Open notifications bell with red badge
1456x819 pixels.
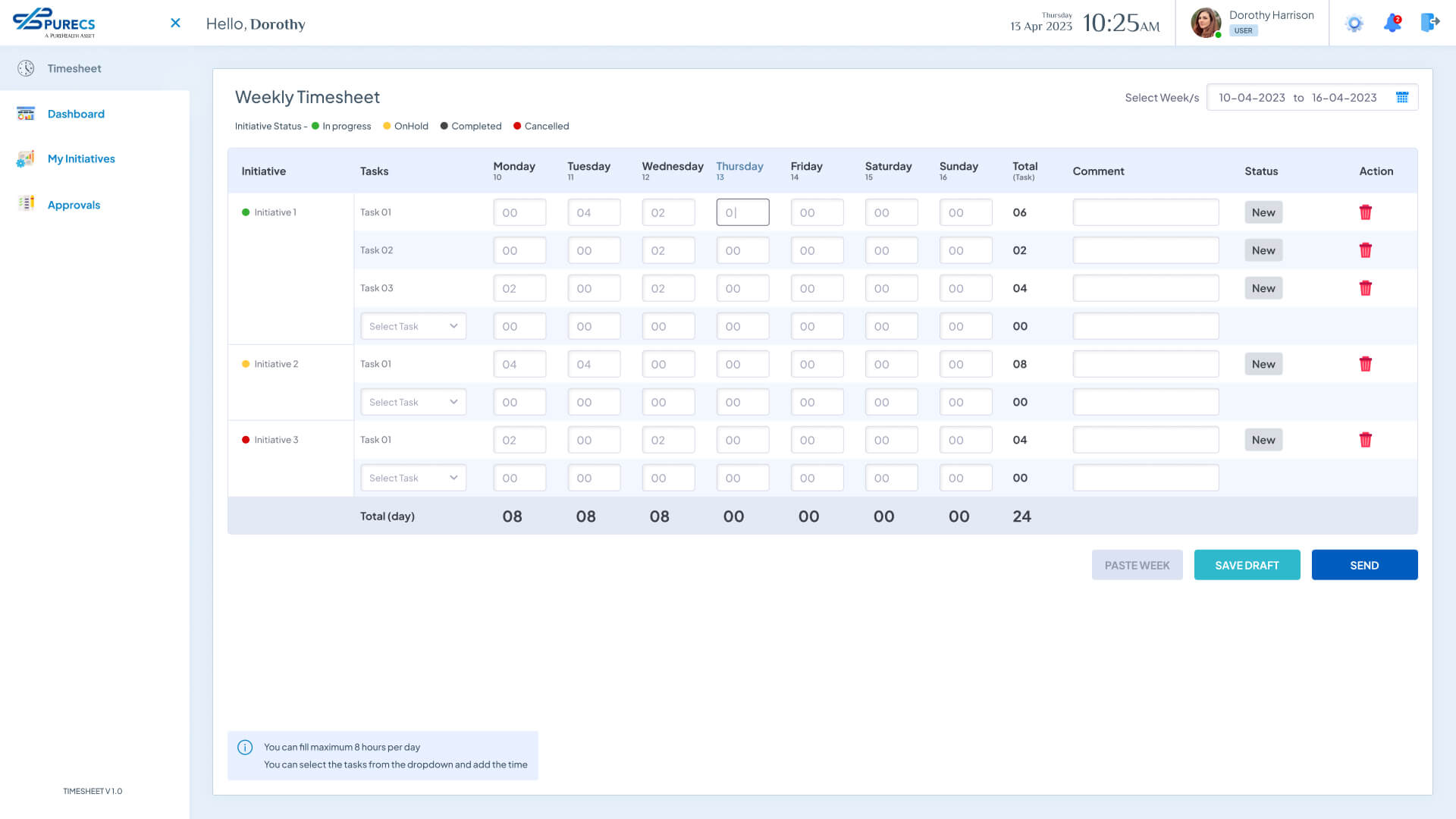click(x=1392, y=24)
